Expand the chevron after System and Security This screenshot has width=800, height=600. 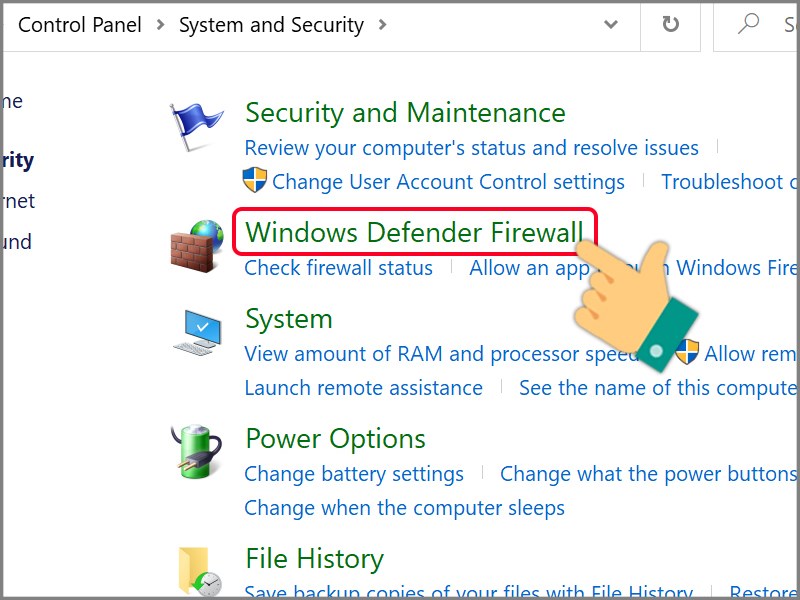click(x=383, y=26)
